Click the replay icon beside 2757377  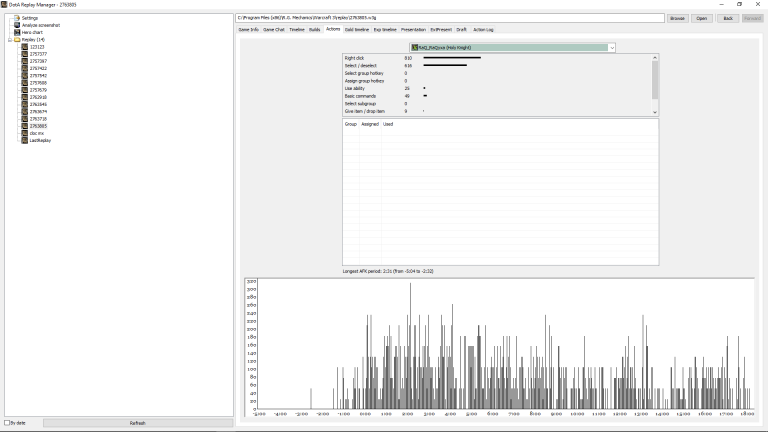[24, 54]
